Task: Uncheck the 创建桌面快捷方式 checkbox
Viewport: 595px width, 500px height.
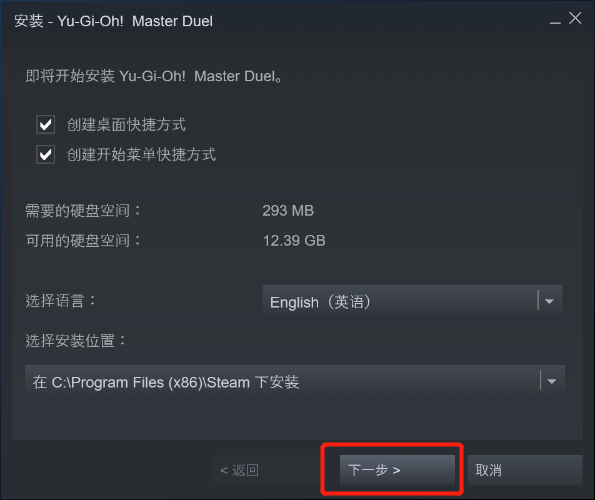Action: 46,124
